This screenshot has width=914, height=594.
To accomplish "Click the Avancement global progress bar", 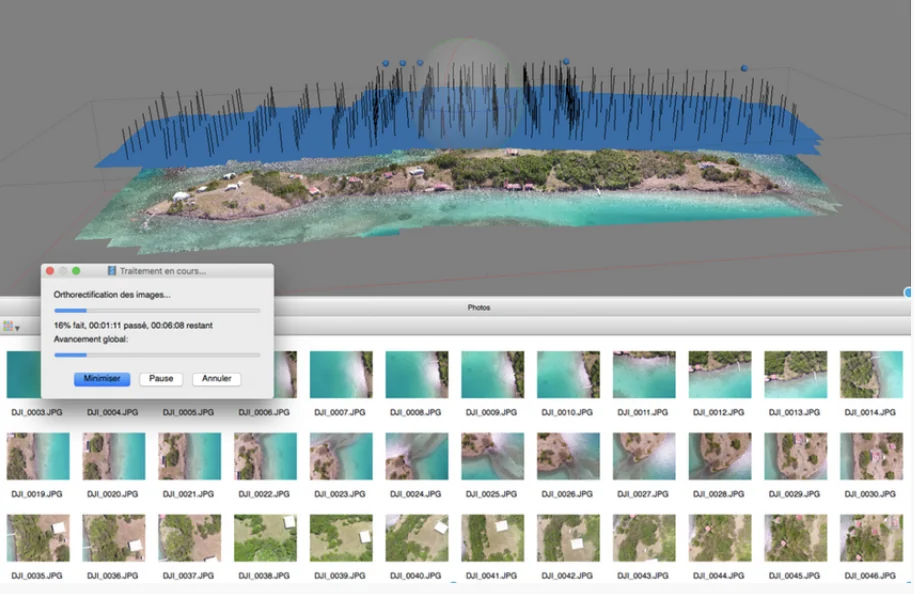I will click(x=157, y=354).
